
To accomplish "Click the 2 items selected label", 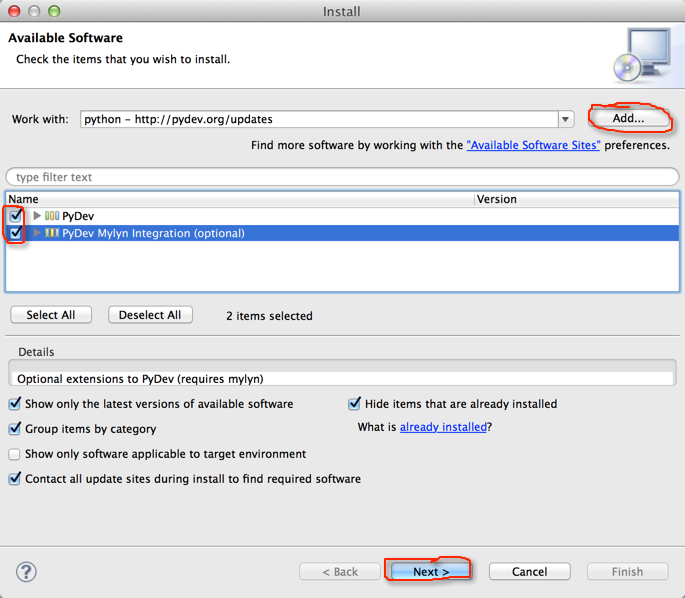I will (x=269, y=316).
